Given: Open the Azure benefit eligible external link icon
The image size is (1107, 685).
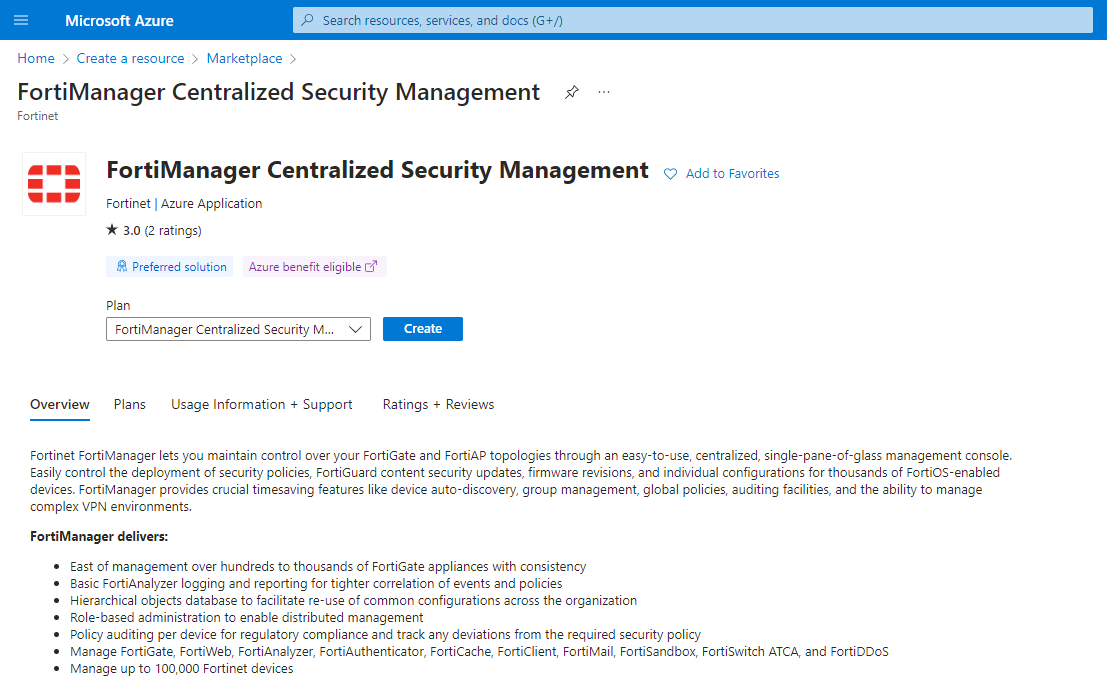Looking at the screenshot, I should coord(371,267).
